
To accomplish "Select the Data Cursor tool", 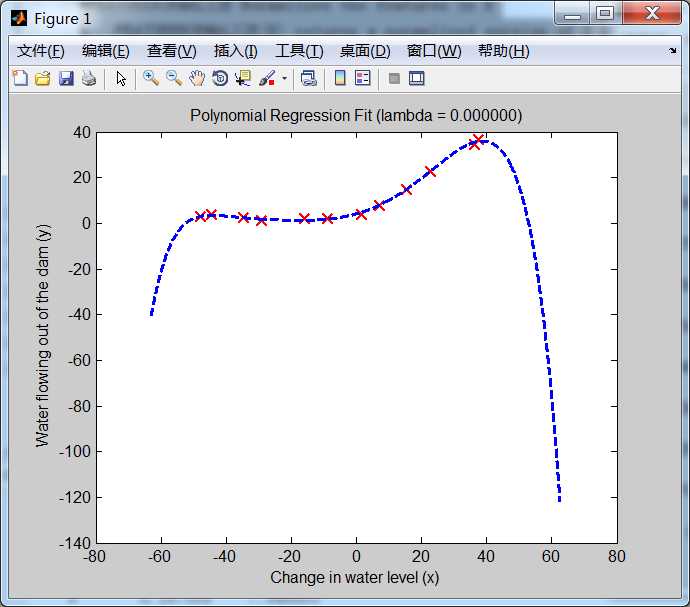I will (242, 78).
